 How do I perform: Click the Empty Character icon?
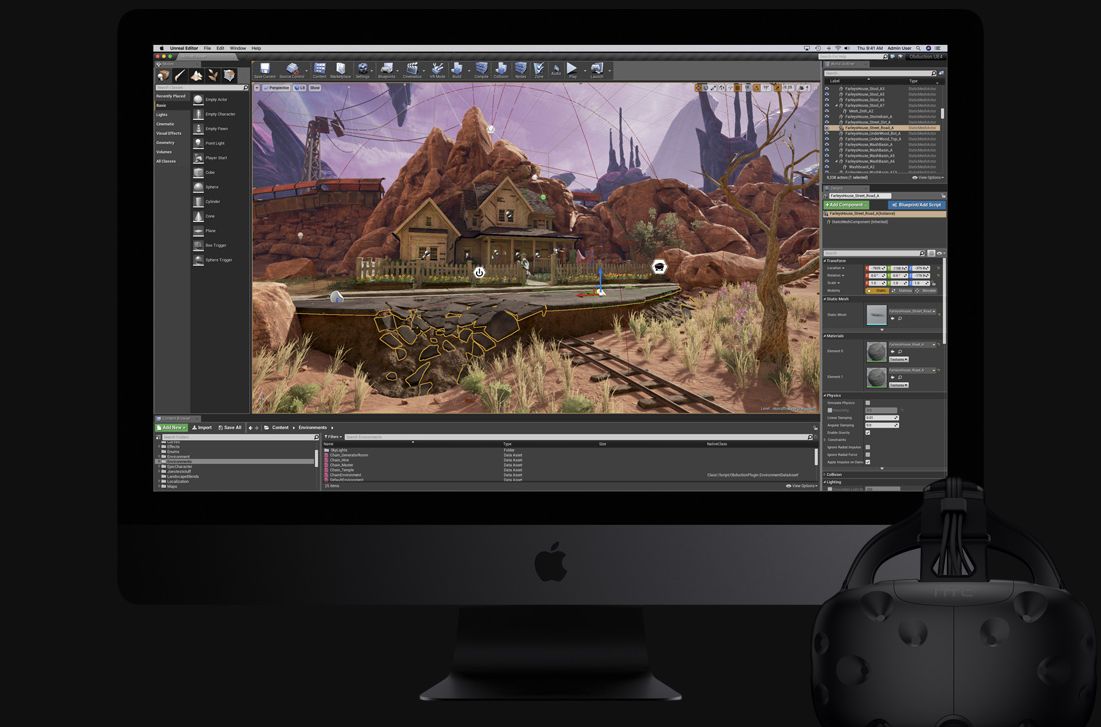tap(199, 114)
